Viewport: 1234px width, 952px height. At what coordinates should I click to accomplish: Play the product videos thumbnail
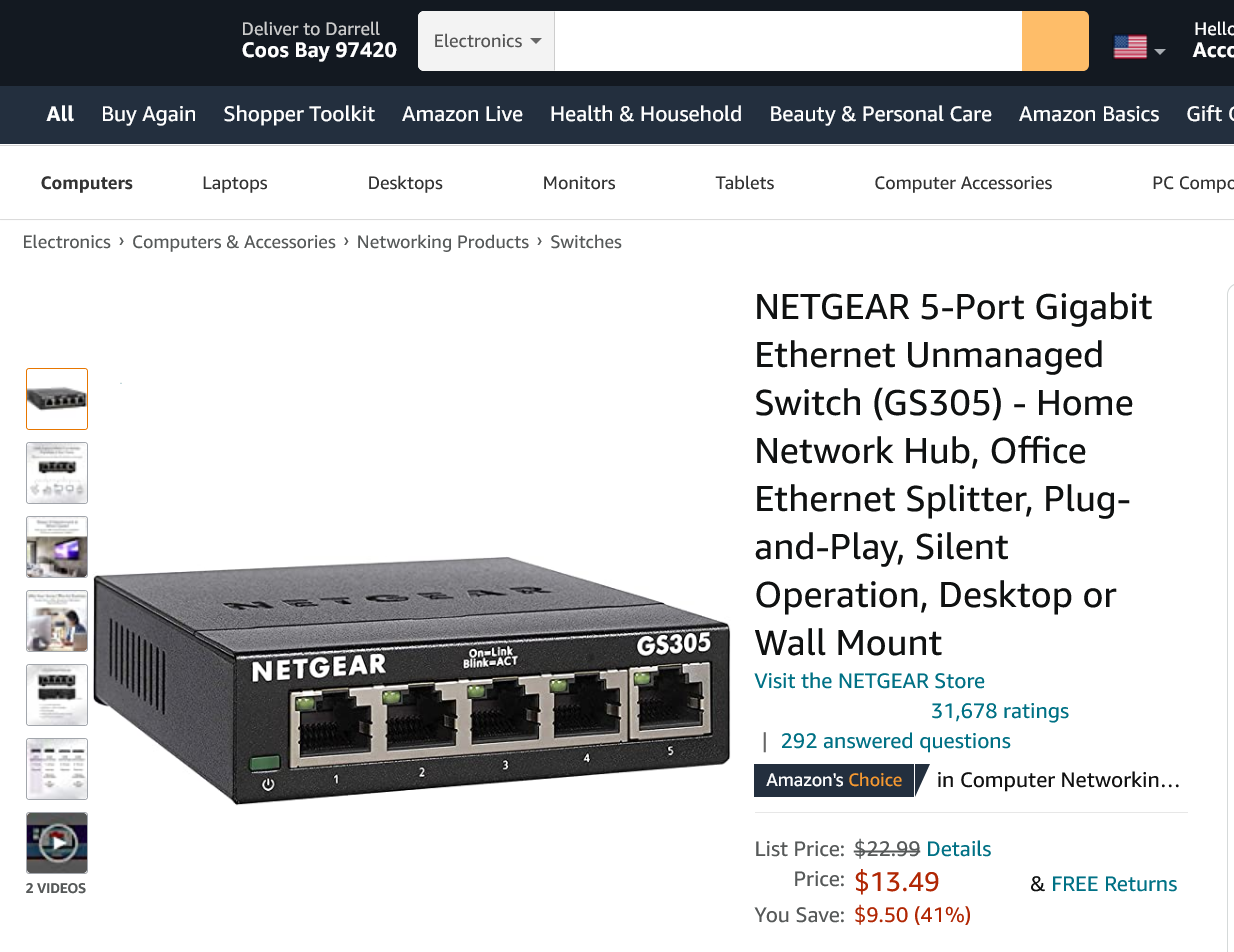(57, 843)
